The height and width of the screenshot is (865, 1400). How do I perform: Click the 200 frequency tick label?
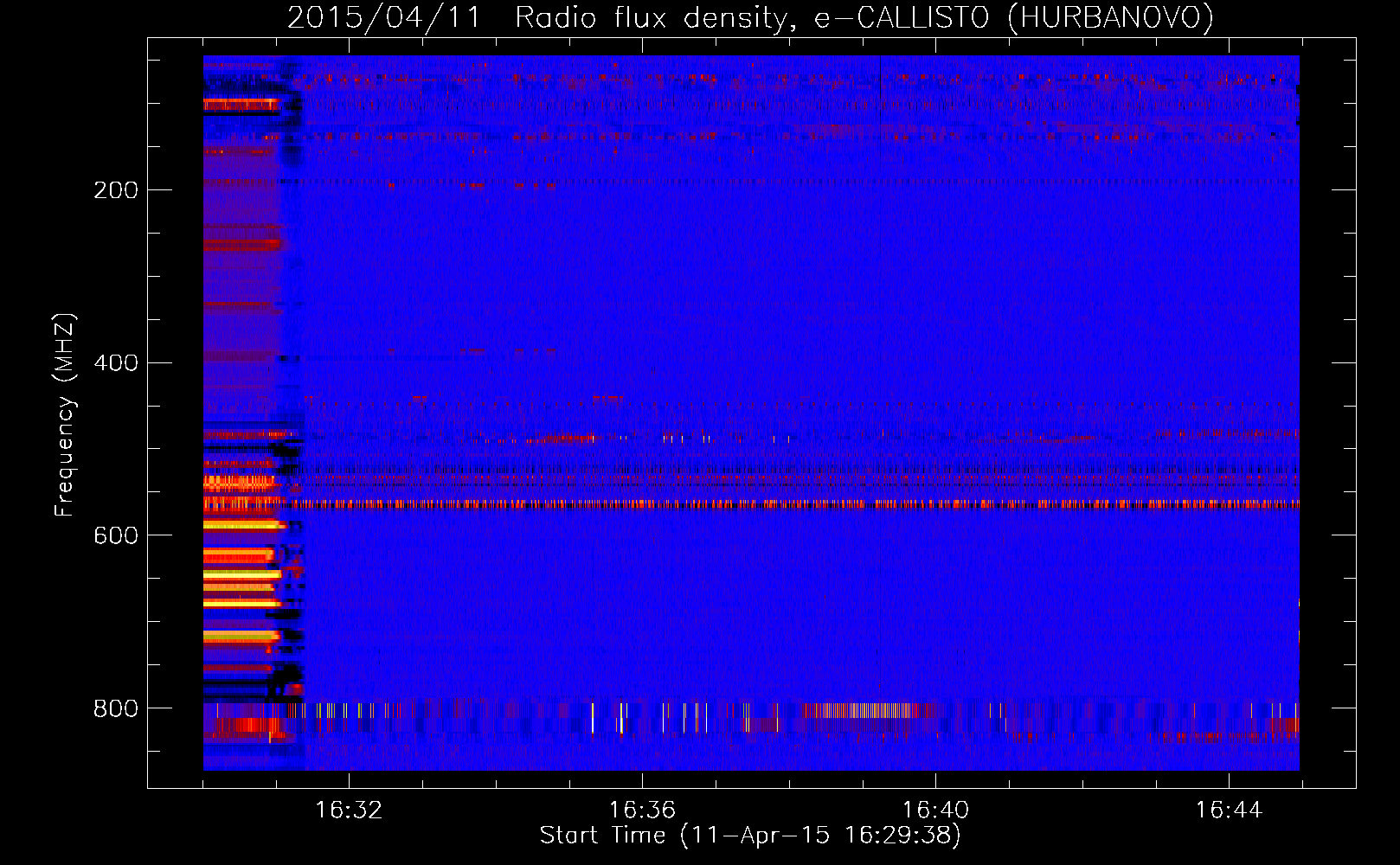pyautogui.click(x=116, y=190)
